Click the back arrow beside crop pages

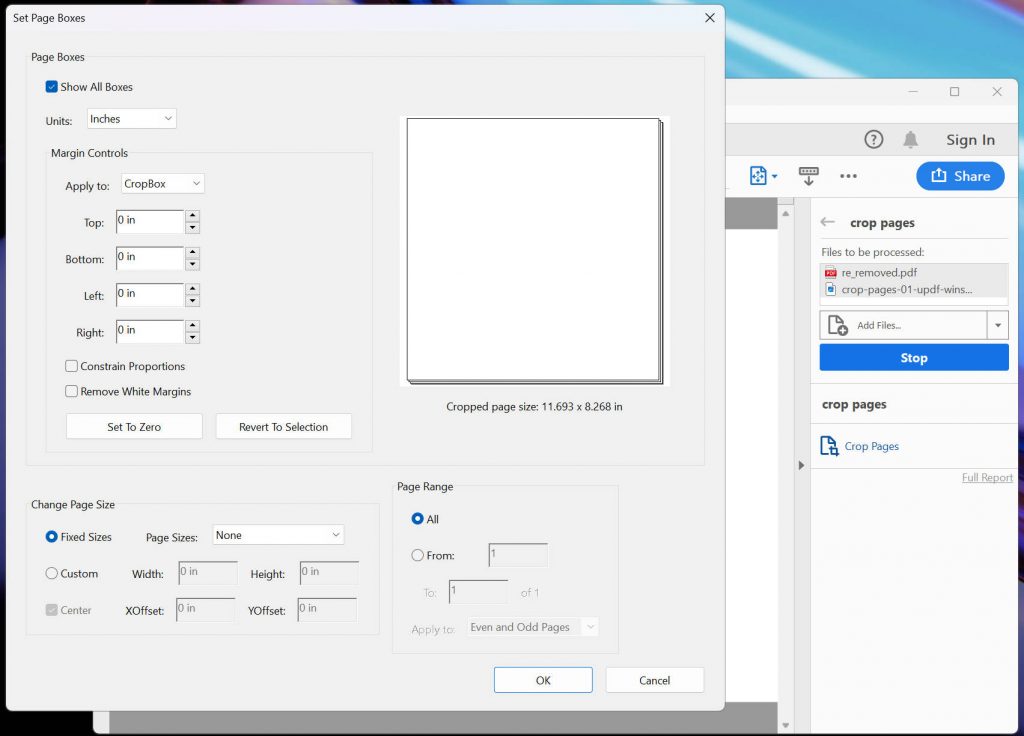pyautogui.click(x=827, y=222)
